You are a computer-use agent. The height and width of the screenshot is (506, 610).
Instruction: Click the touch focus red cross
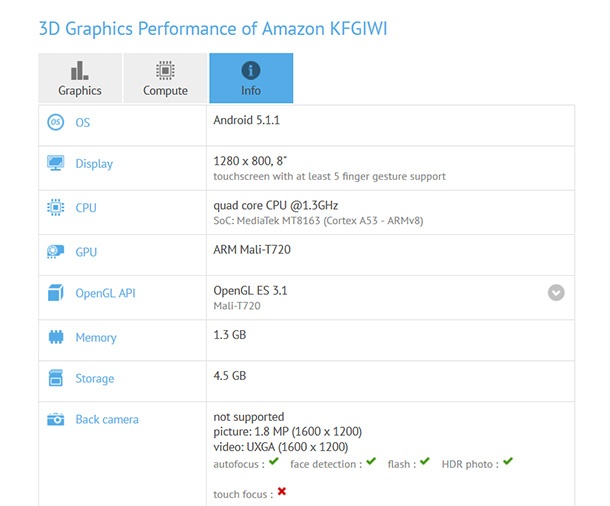(282, 492)
